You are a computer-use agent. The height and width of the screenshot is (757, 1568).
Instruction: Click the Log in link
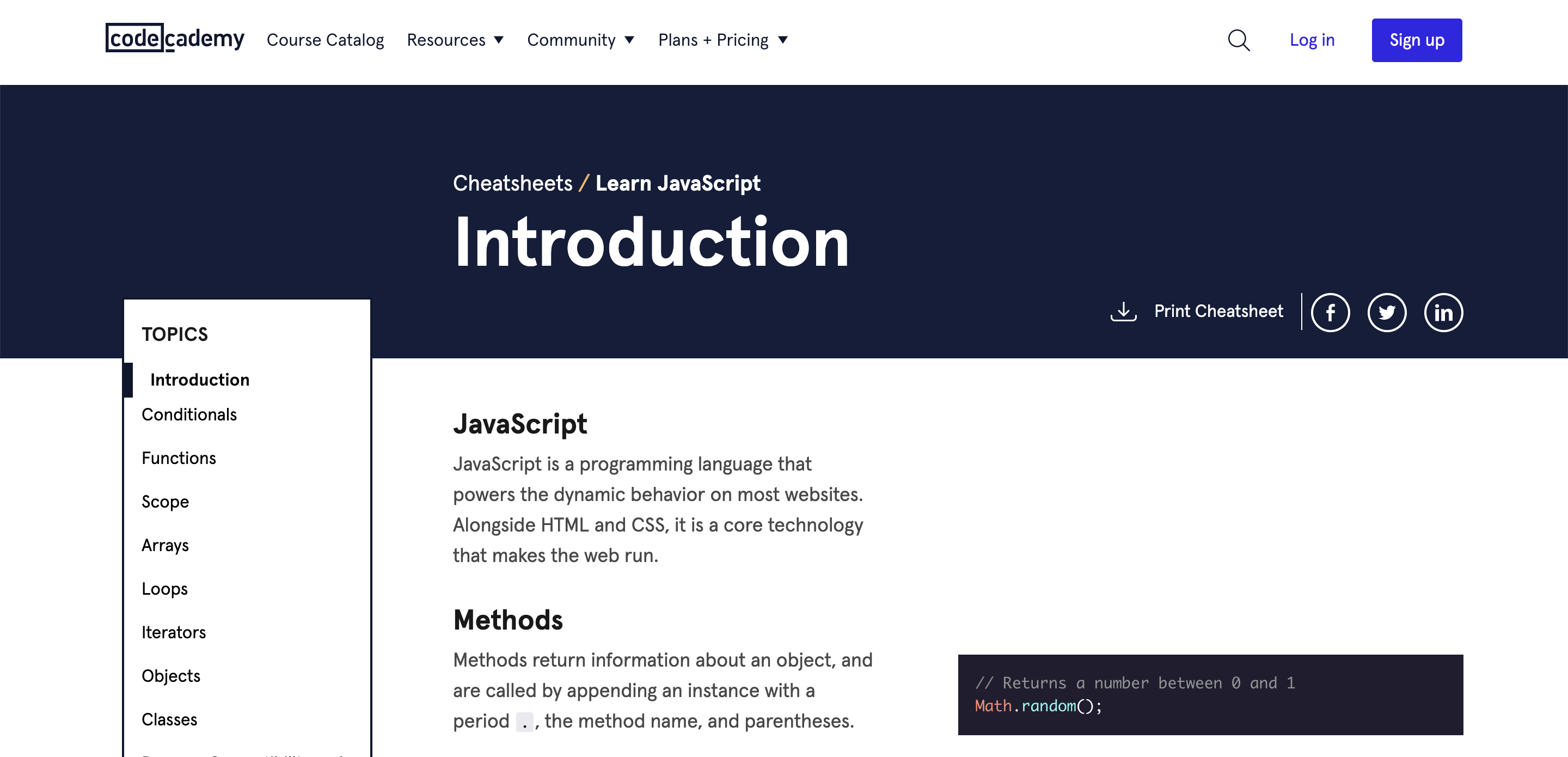[x=1311, y=40]
